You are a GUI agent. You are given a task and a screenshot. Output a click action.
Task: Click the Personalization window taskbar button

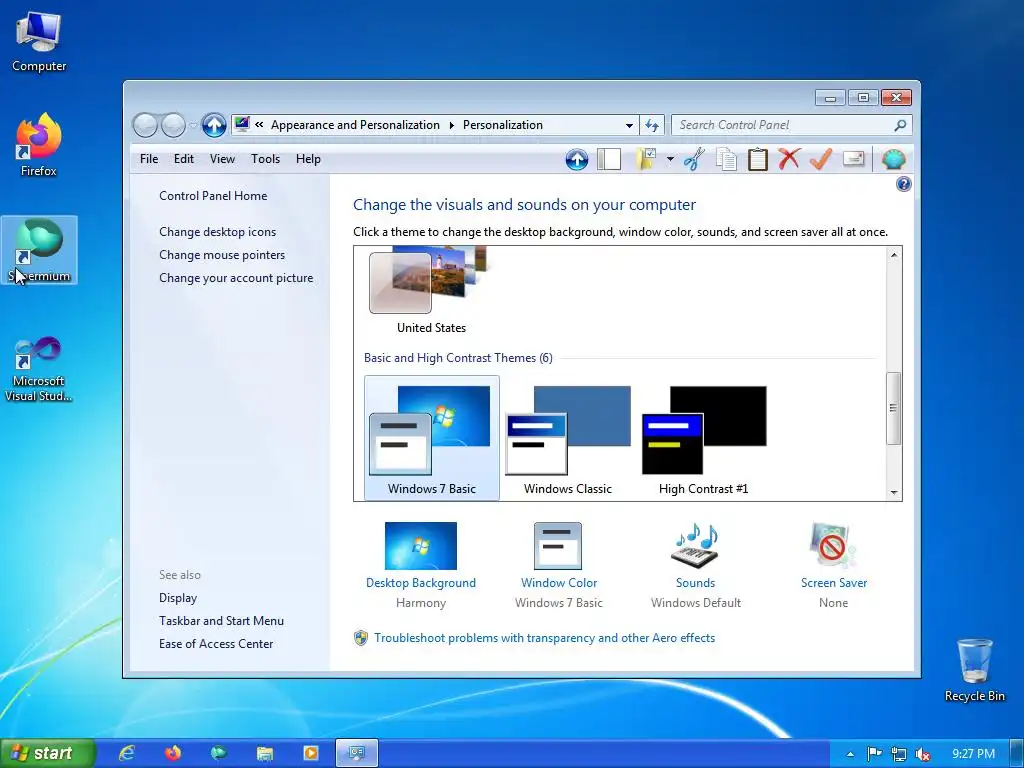pos(357,753)
